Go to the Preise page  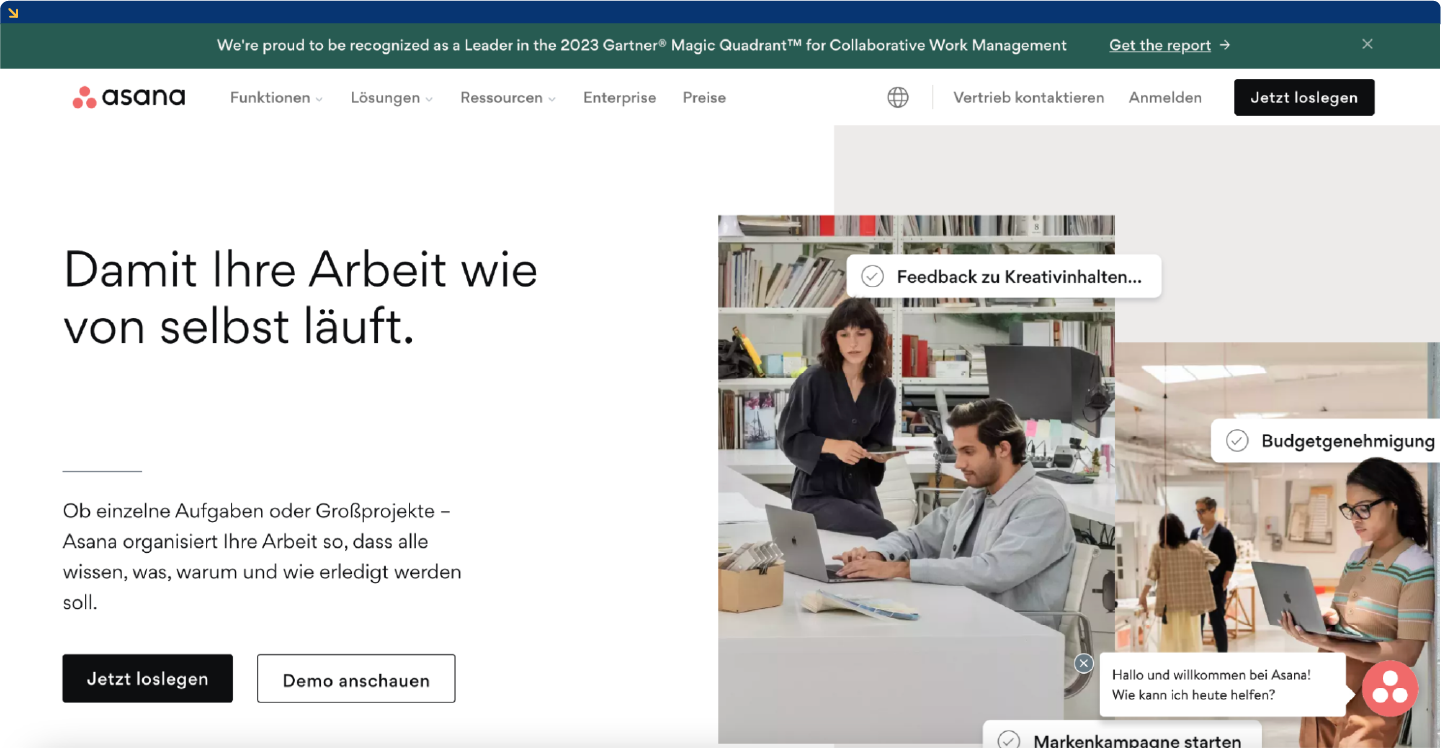(704, 98)
